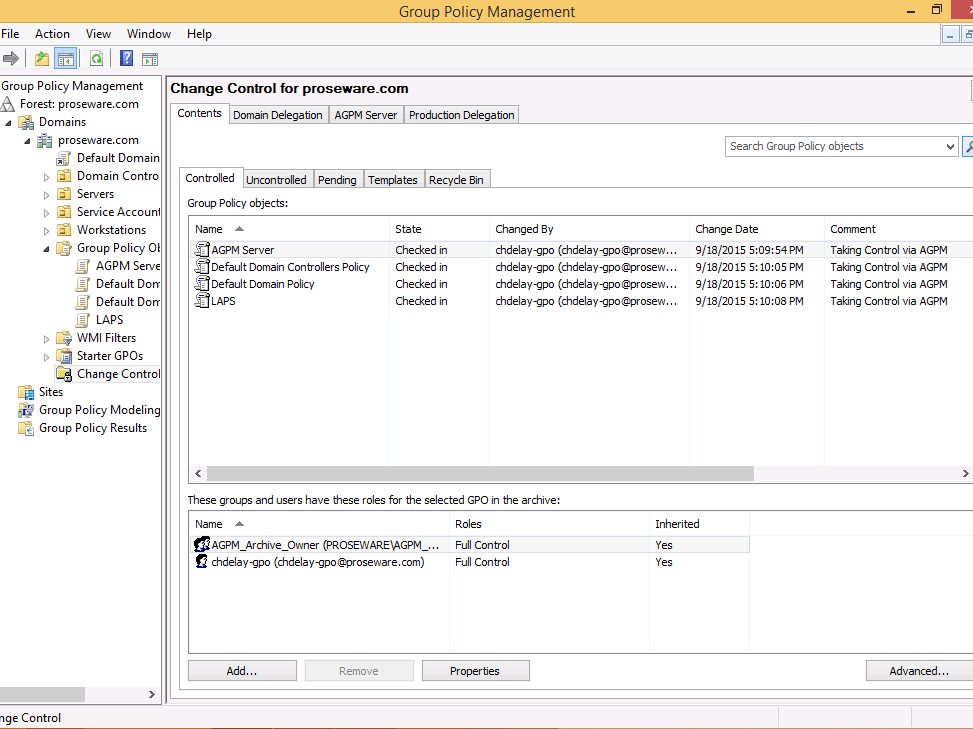Click the Refresh toolbar icon
973x729 pixels.
[97, 59]
